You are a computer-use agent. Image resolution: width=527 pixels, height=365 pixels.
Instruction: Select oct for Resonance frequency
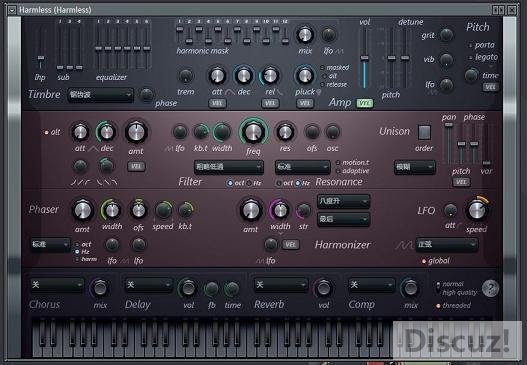[279, 183]
